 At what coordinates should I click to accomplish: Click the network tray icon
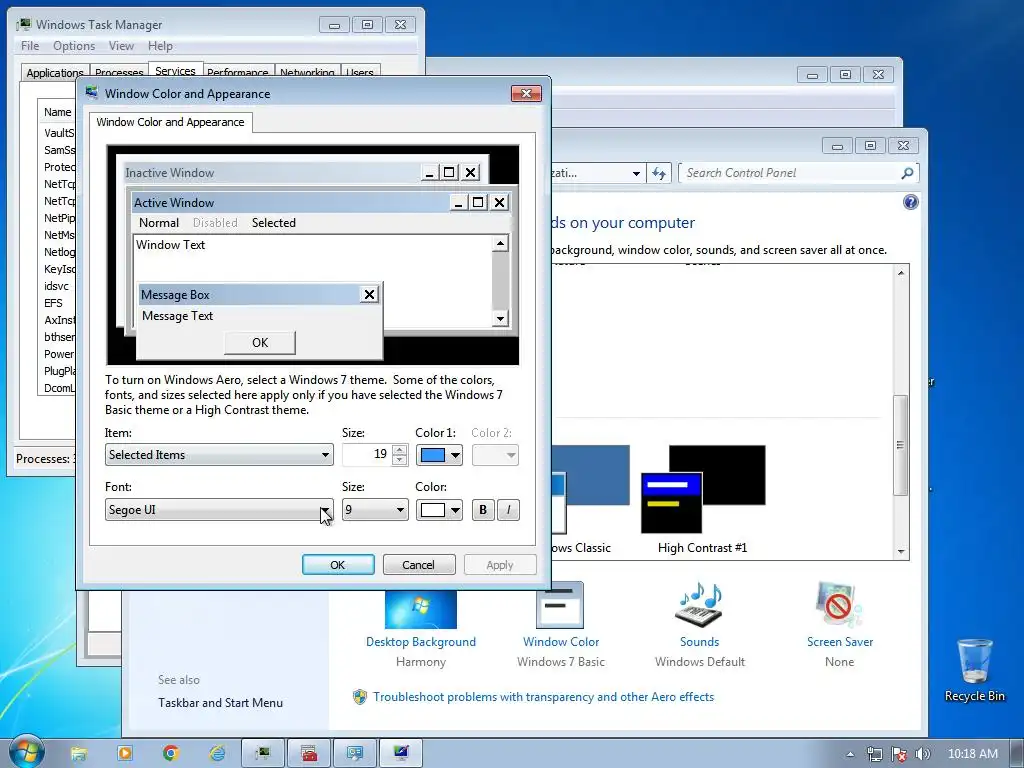tap(874, 754)
